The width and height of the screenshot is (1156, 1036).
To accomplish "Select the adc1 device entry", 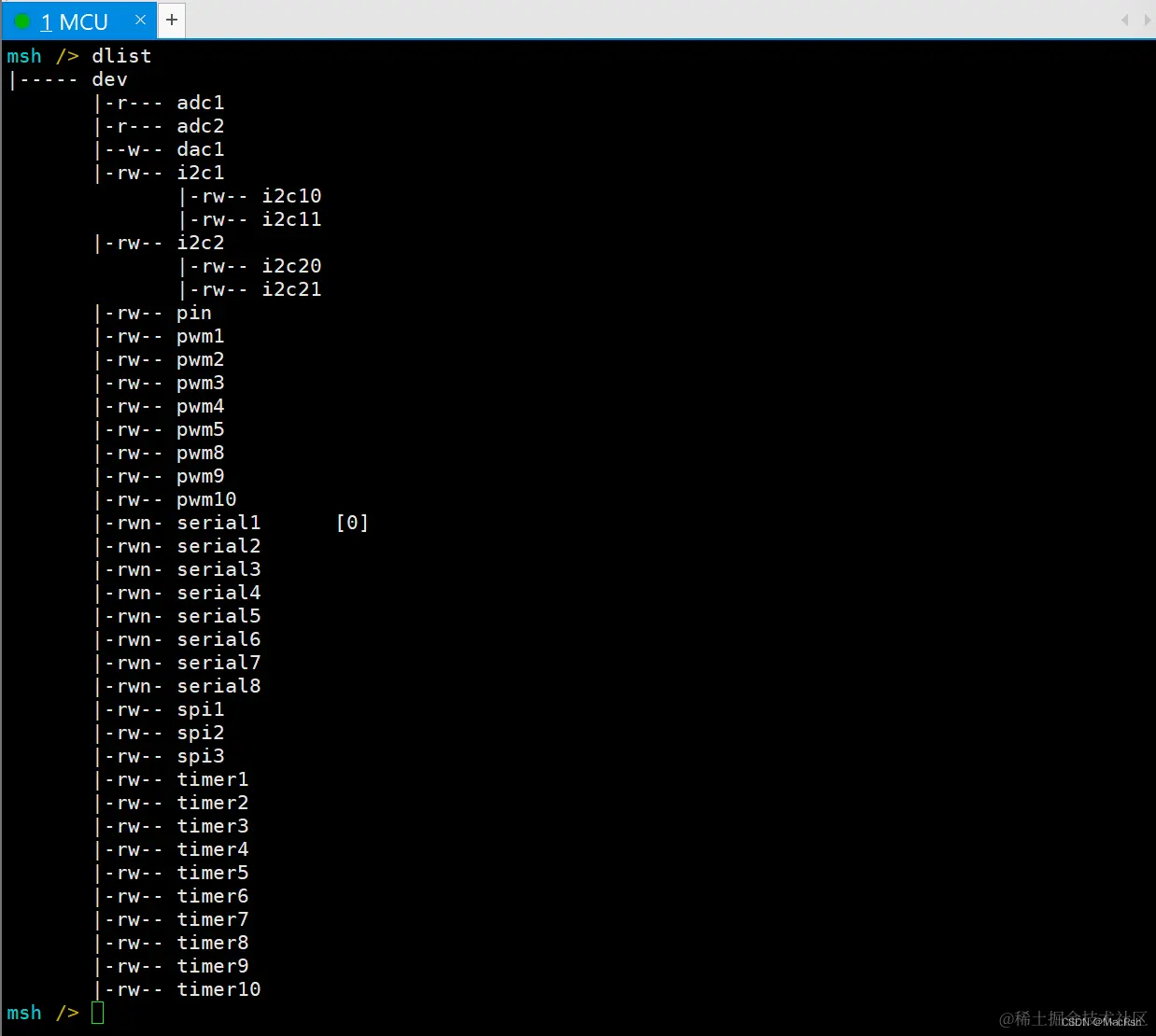I will tap(201, 103).
